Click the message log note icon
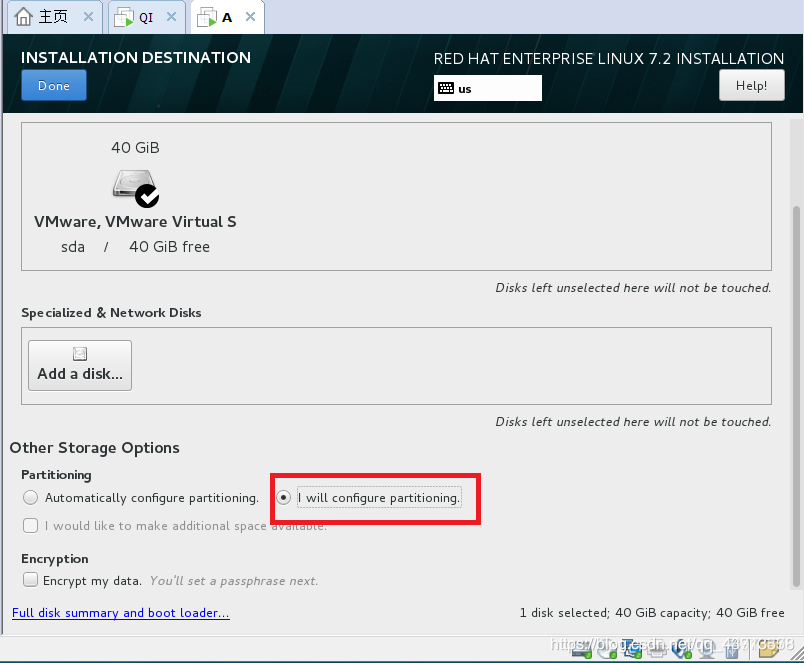This screenshot has height=663, width=804. [768, 648]
